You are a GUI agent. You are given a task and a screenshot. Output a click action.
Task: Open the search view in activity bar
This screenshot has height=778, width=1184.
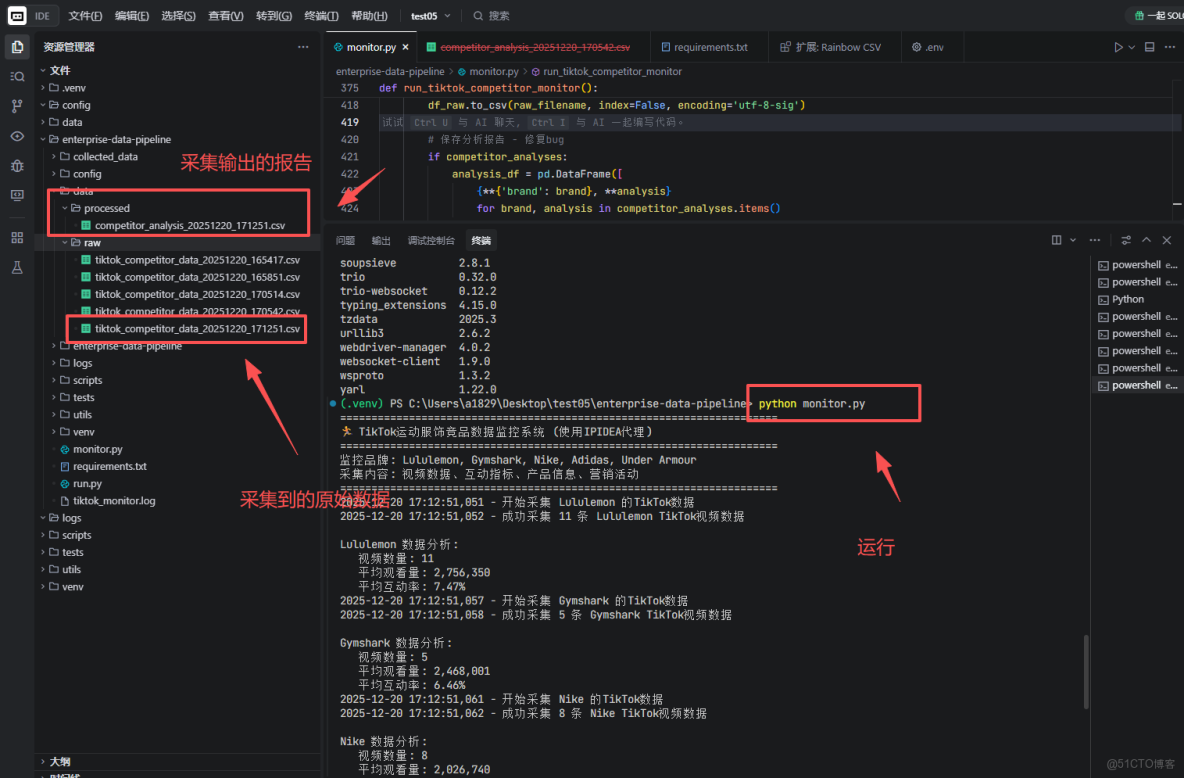[x=17, y=76]
